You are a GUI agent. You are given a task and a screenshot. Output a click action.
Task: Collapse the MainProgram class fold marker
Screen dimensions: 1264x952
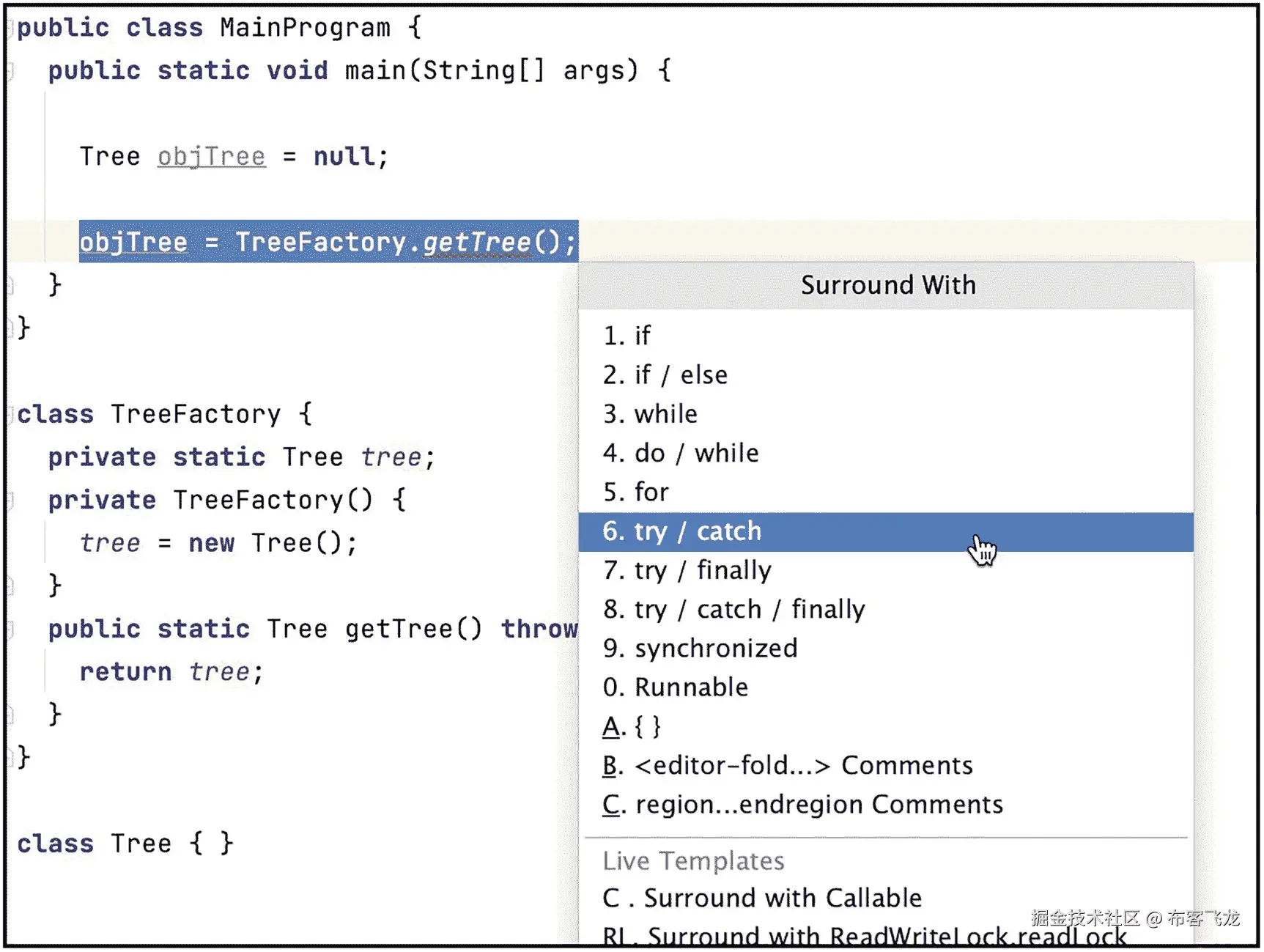(x=10, y=29)
